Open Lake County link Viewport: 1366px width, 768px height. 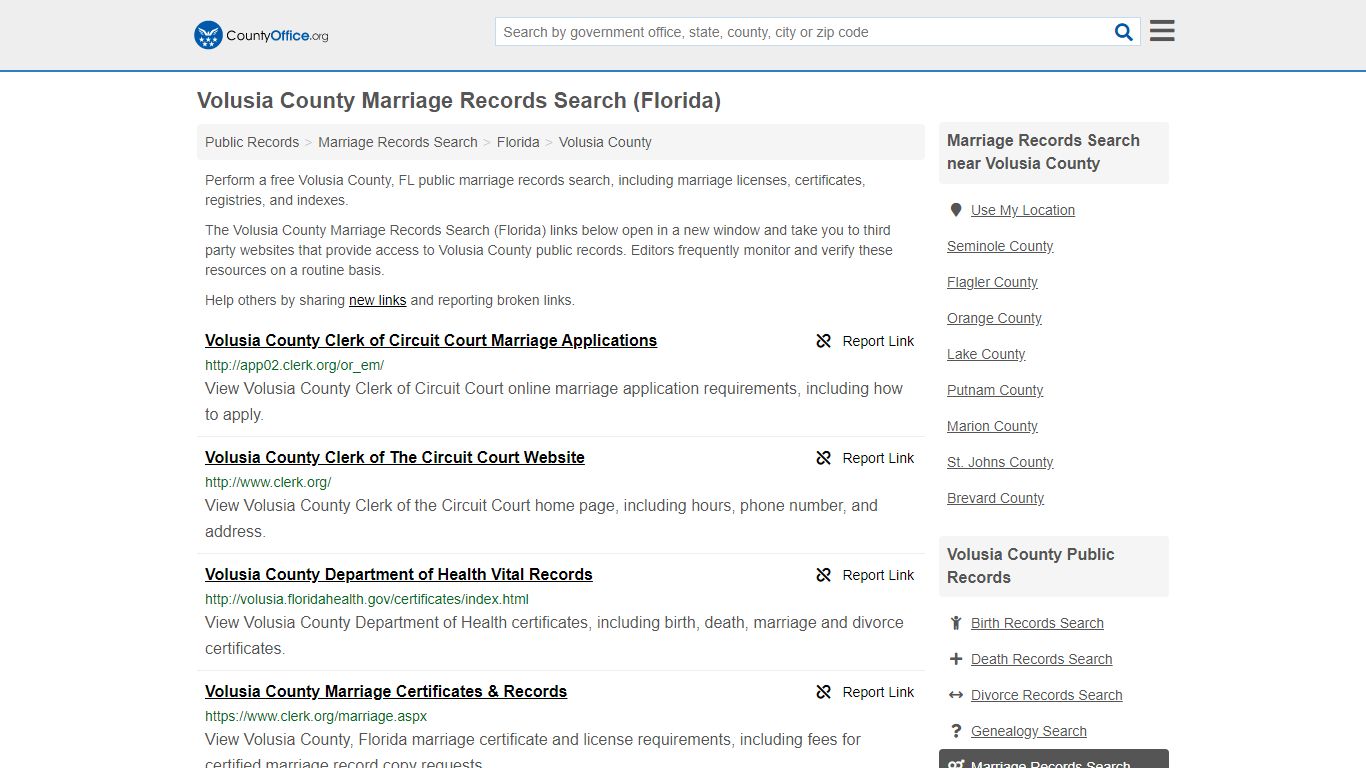(986, 354)
